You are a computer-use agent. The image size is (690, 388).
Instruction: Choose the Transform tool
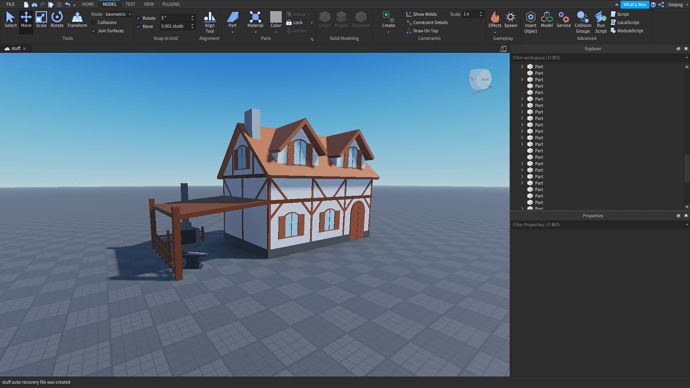pyautogui.click(x=77, y=19)
